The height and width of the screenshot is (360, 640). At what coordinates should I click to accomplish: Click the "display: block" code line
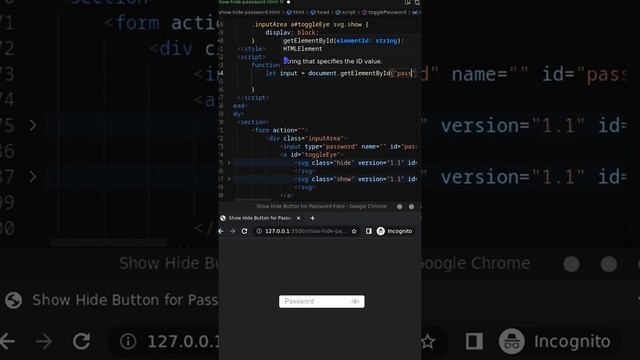pos(292,33)
